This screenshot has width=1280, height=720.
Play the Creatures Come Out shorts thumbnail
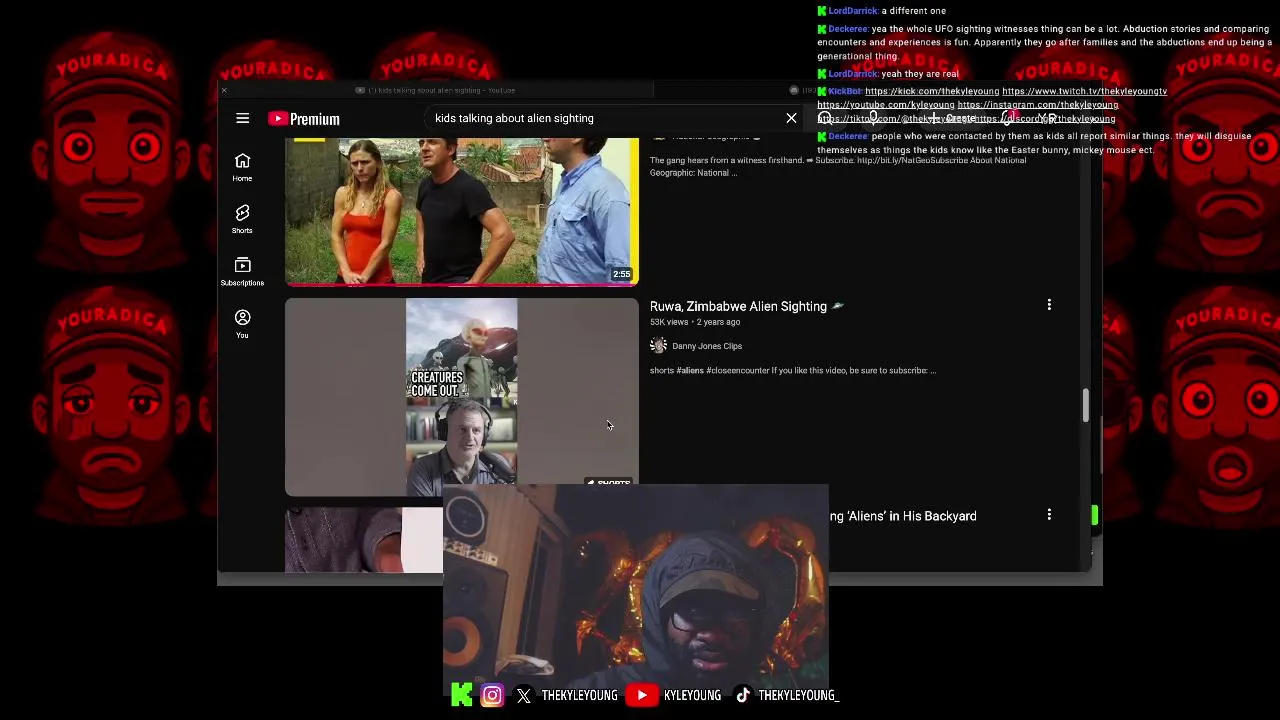coord(462,397)
